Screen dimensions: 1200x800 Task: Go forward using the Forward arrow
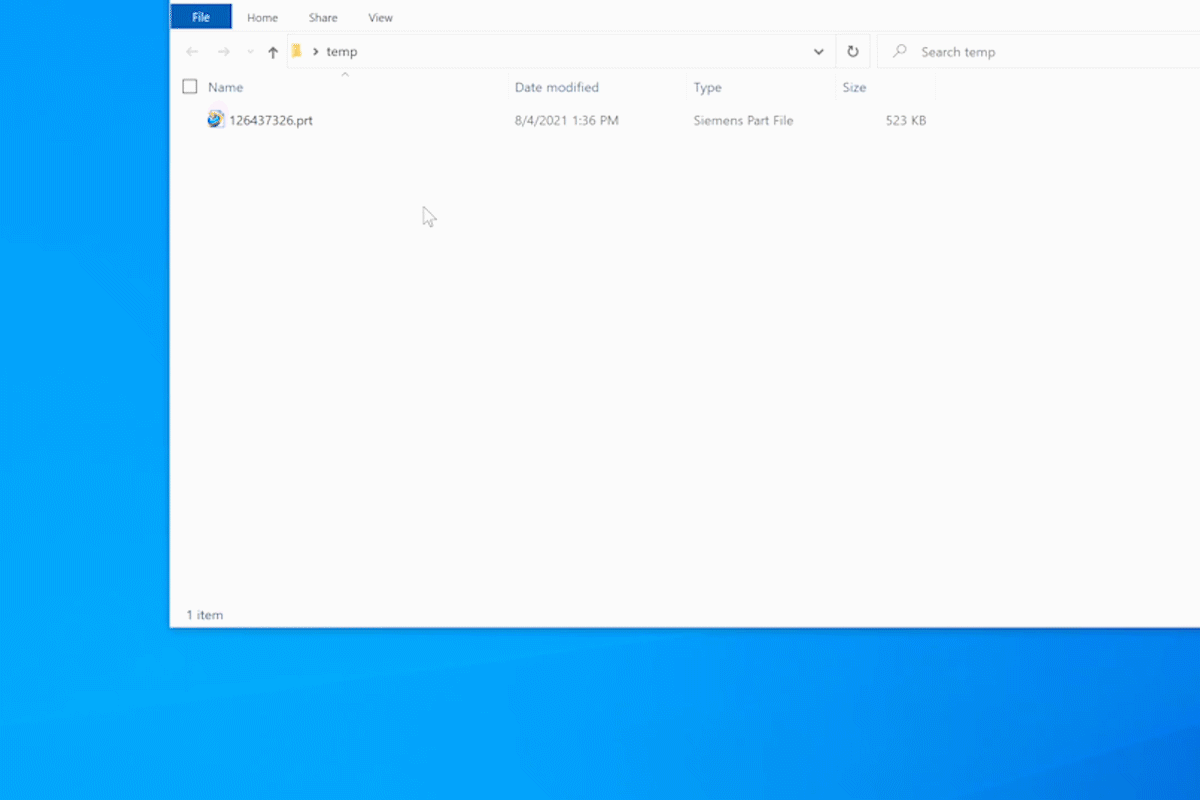pos(223,52)
